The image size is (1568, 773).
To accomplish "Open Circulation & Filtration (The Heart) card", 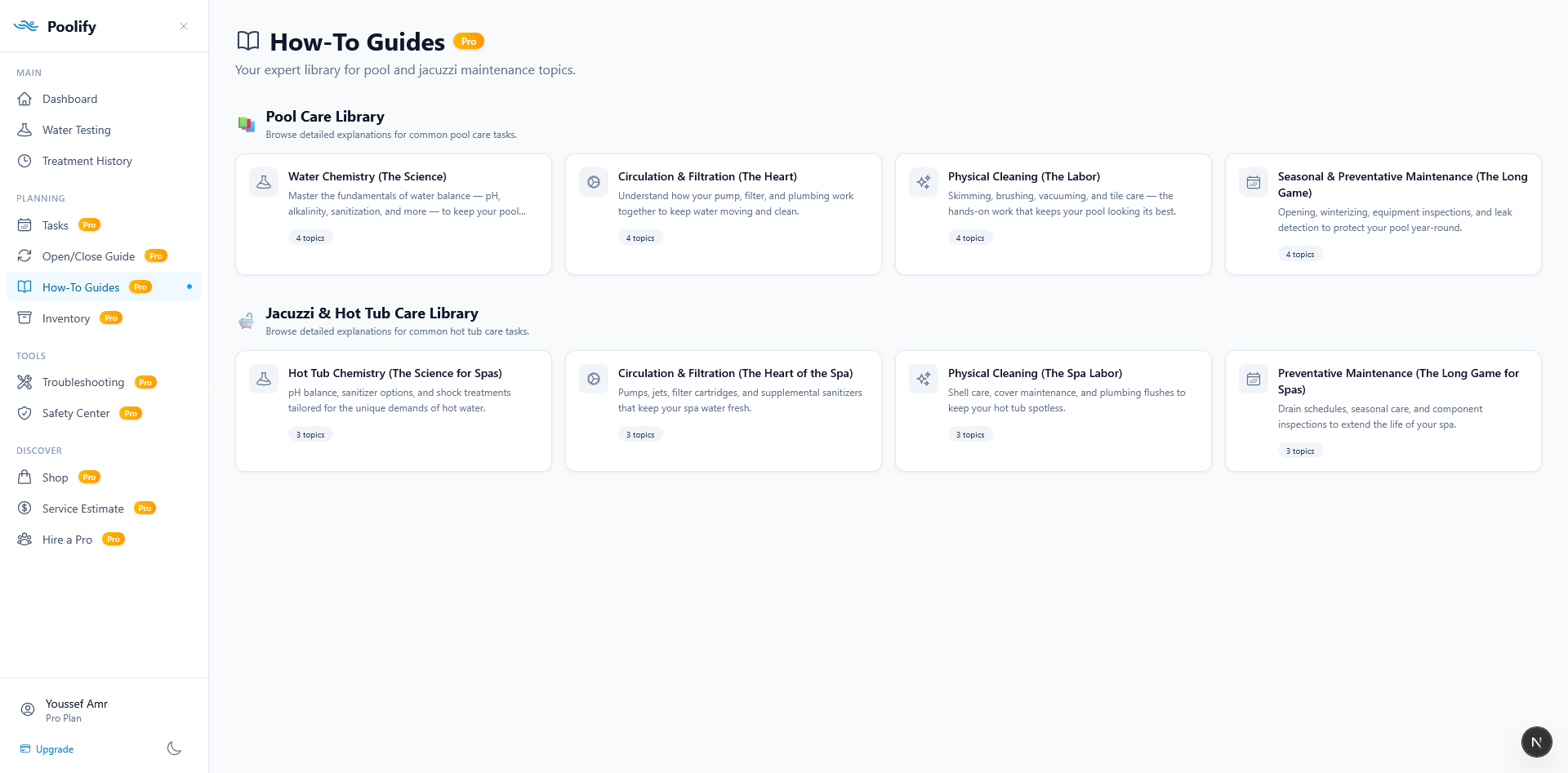I will tap(724, 214).
